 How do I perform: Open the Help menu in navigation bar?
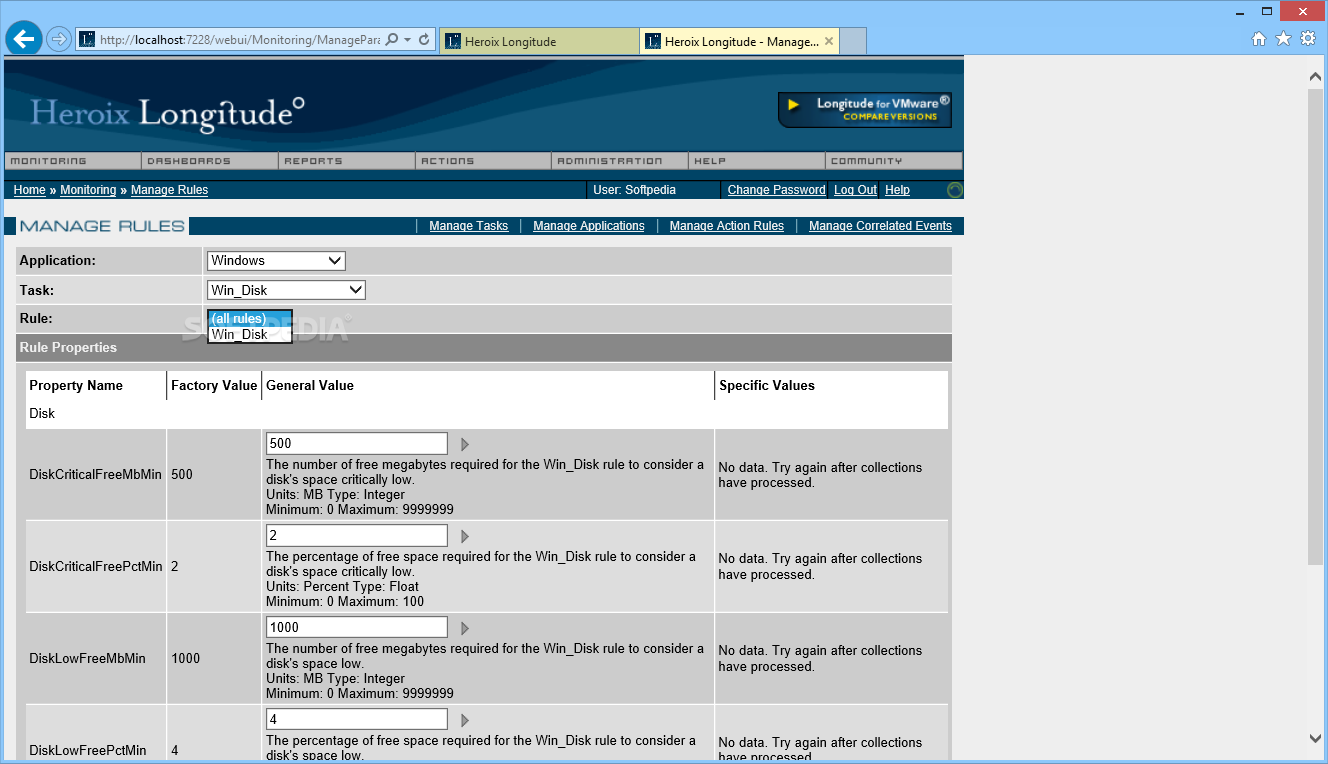click(x=757, y=161)
